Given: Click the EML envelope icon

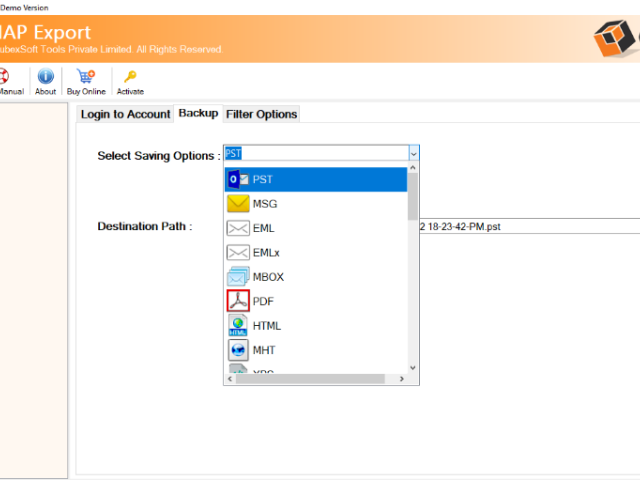Looking at the screenshot, I should pyautogui.click(x=238, y=228).
